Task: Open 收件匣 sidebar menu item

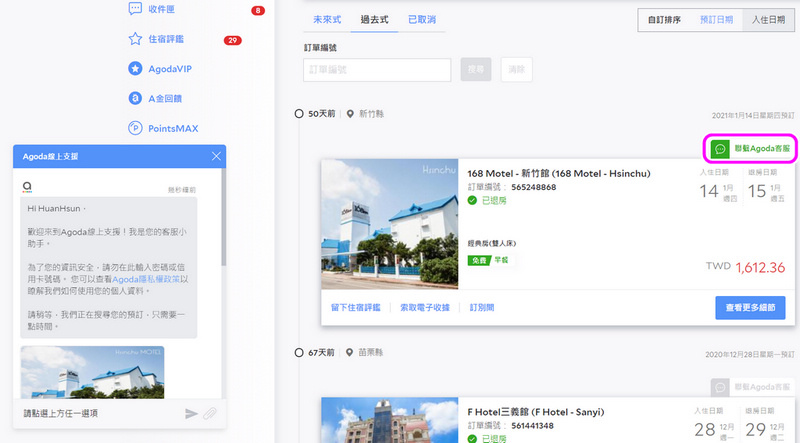Action: point(162,9)
